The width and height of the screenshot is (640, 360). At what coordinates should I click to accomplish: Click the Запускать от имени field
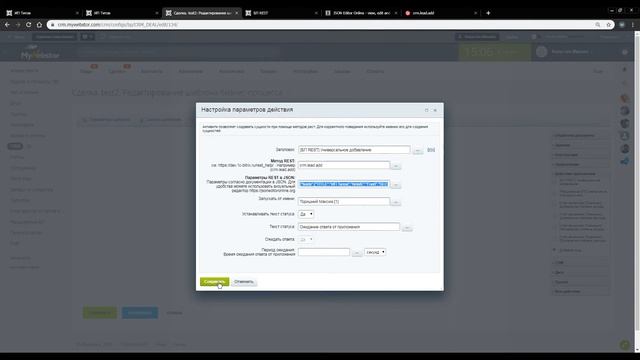(x=344, y=202)
